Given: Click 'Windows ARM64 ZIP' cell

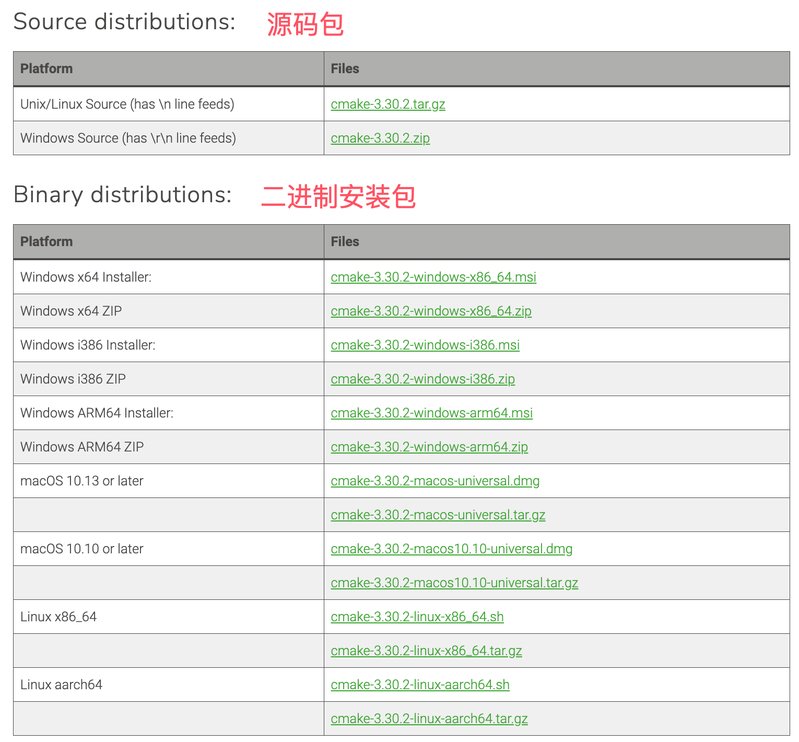Looking at the screenshot, I should tap(168, 447).
